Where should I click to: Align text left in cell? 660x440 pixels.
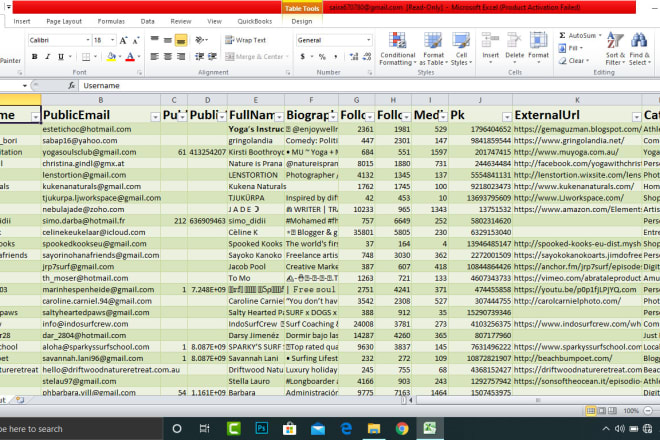pyautogui.click(x=154, y=56)
